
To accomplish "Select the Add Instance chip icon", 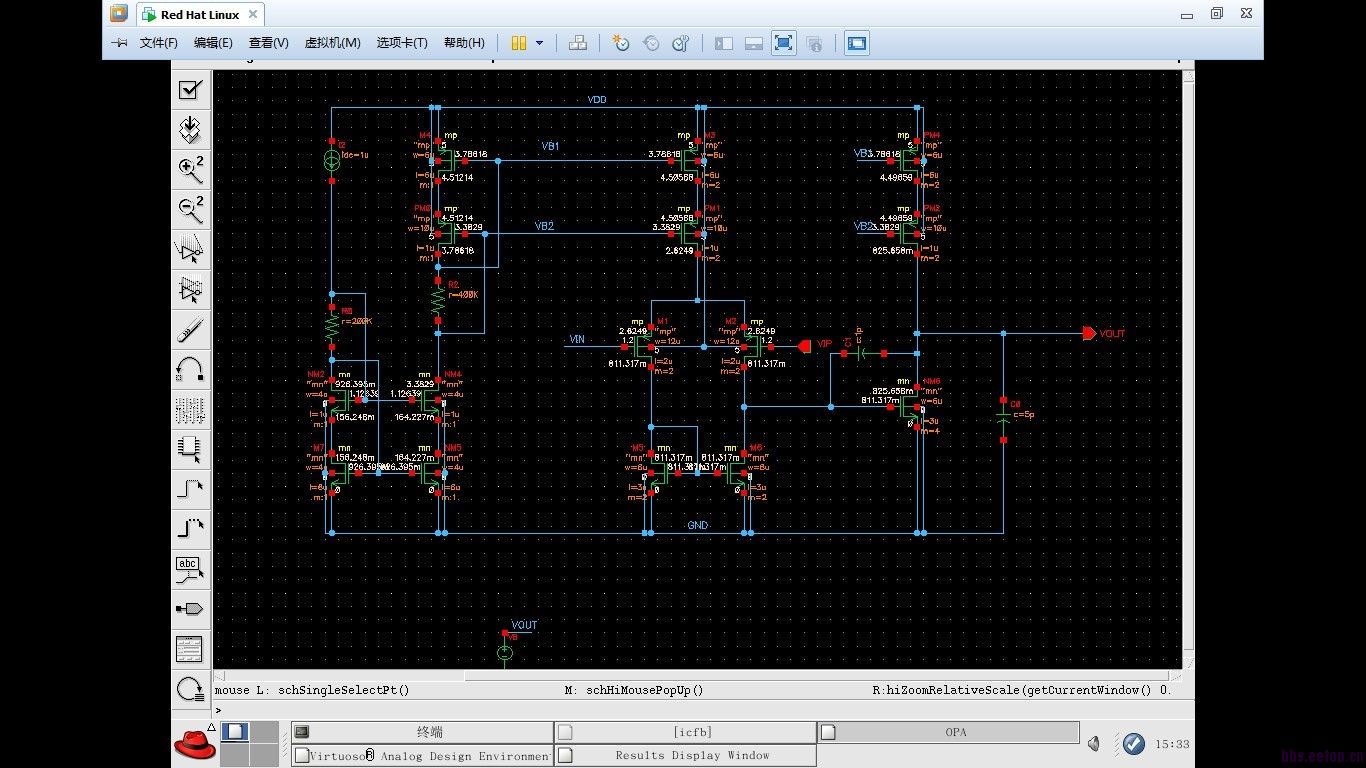I will [x=190, y=449].
